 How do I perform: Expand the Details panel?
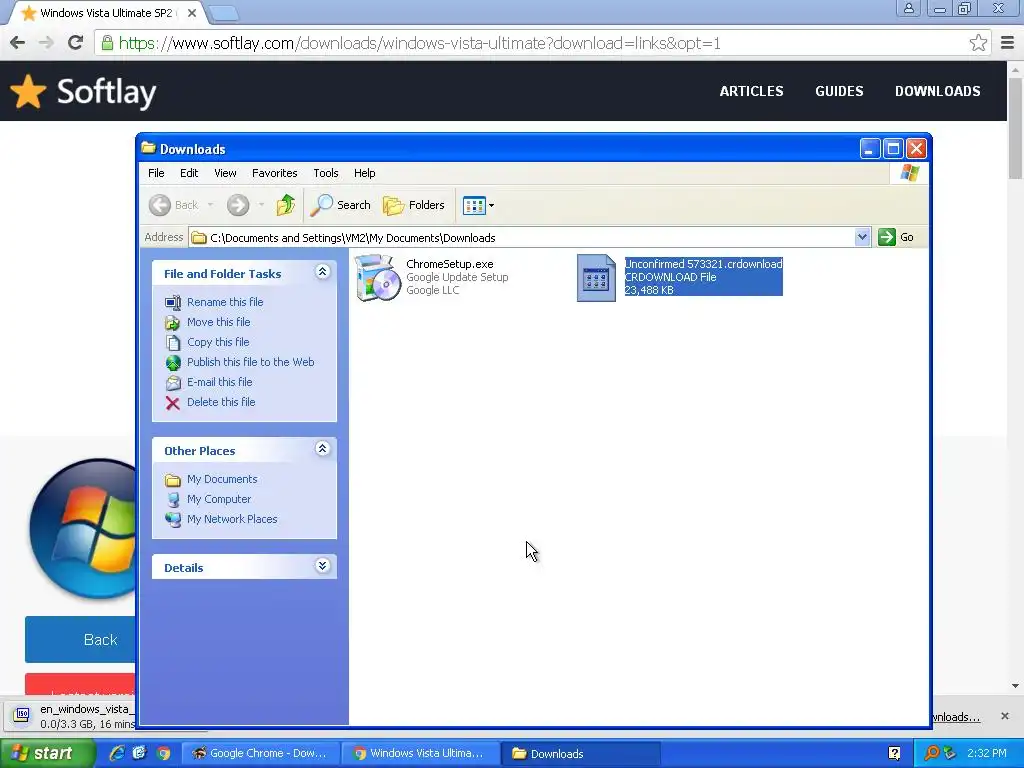(x=322, y=566)
